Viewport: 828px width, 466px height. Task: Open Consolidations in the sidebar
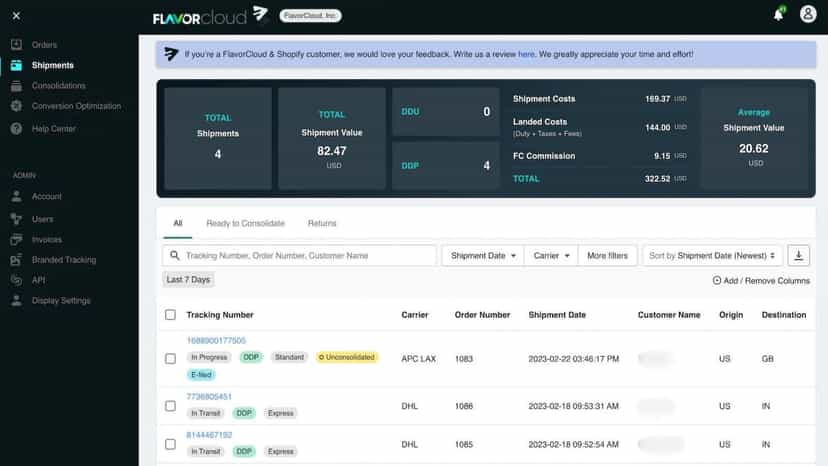coord(58,86)
